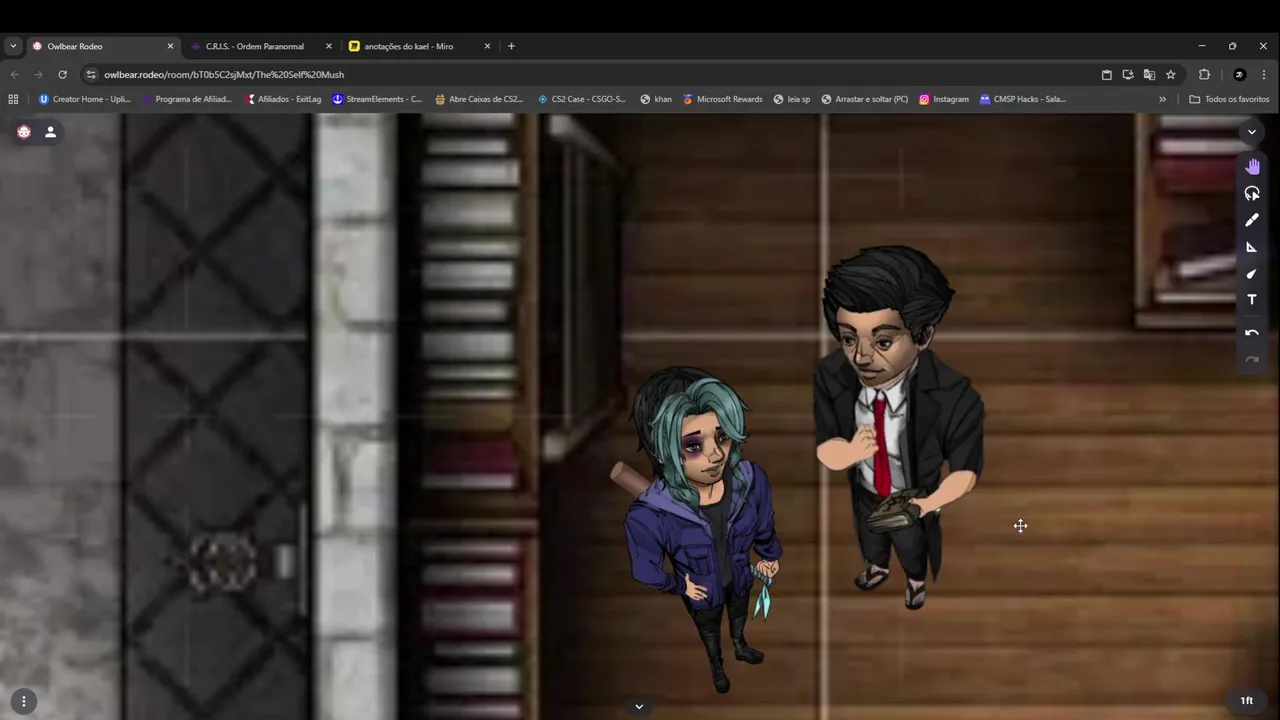Bookmark this page with star icon
This screenshot has height=720, width=1280.
(1171, 74)
